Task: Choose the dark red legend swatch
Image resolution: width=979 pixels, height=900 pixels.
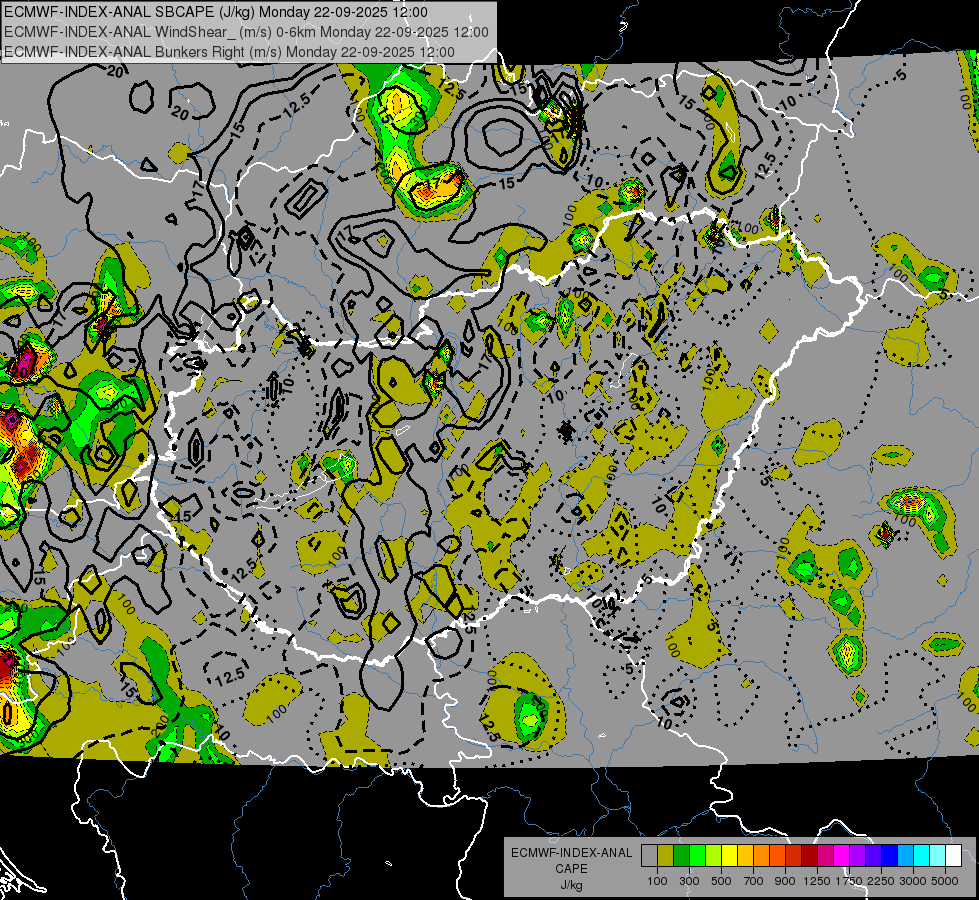Action: pyautogui.click(x=809, y=856)
